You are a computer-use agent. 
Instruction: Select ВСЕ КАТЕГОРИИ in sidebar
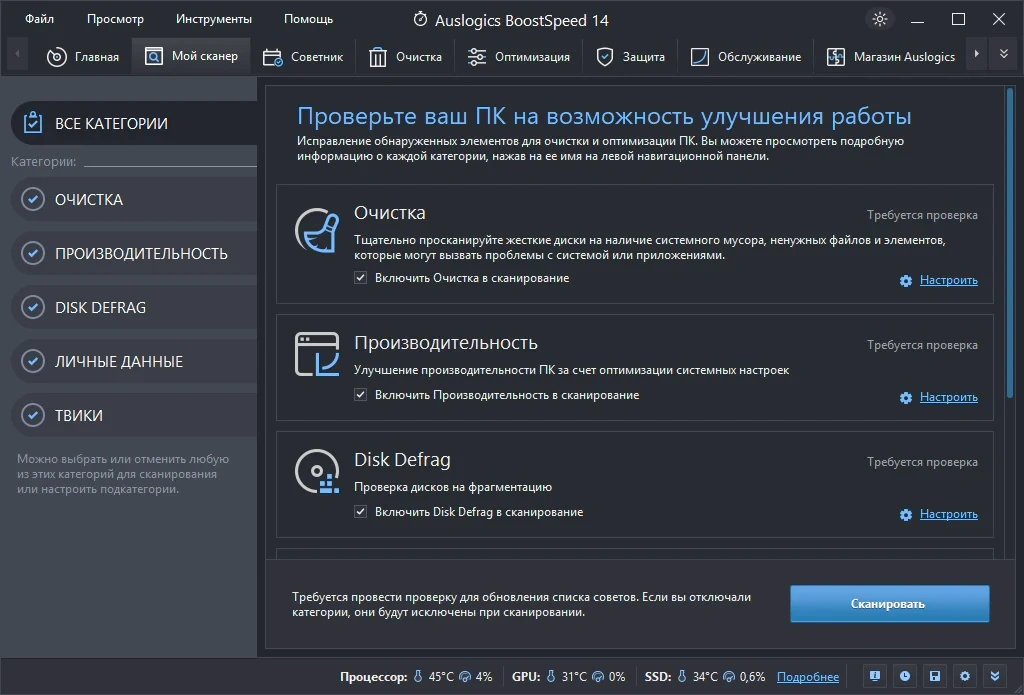tap(135, 123)
